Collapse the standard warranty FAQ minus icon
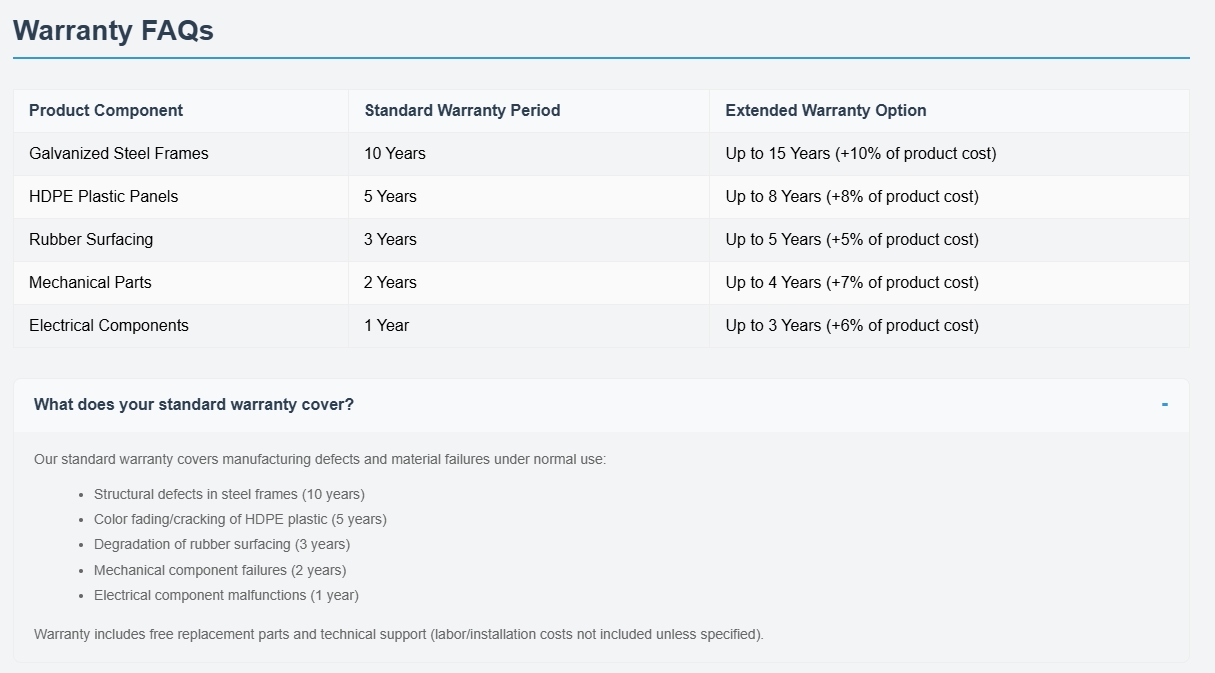 point(1164,405)
